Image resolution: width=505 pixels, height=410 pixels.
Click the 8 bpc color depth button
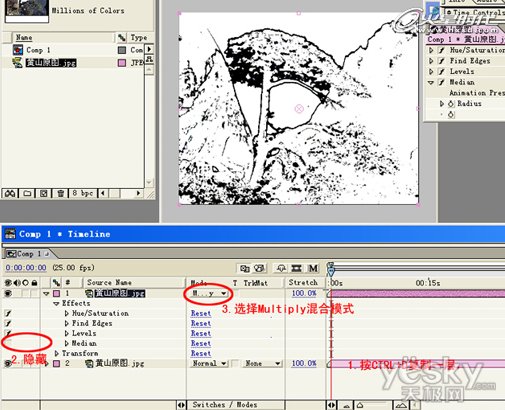(82, 193)
